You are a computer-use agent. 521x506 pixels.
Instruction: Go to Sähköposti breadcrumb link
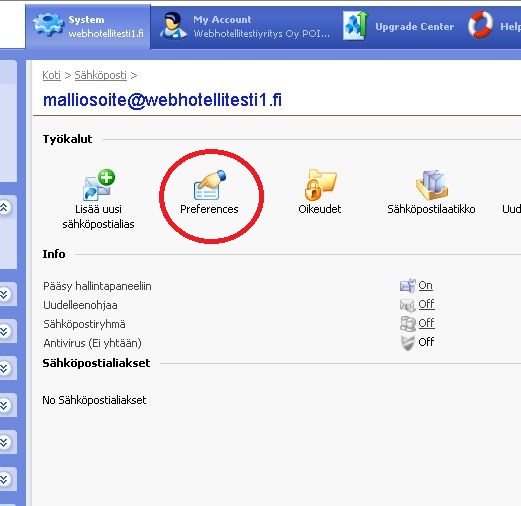pos(101,75)
